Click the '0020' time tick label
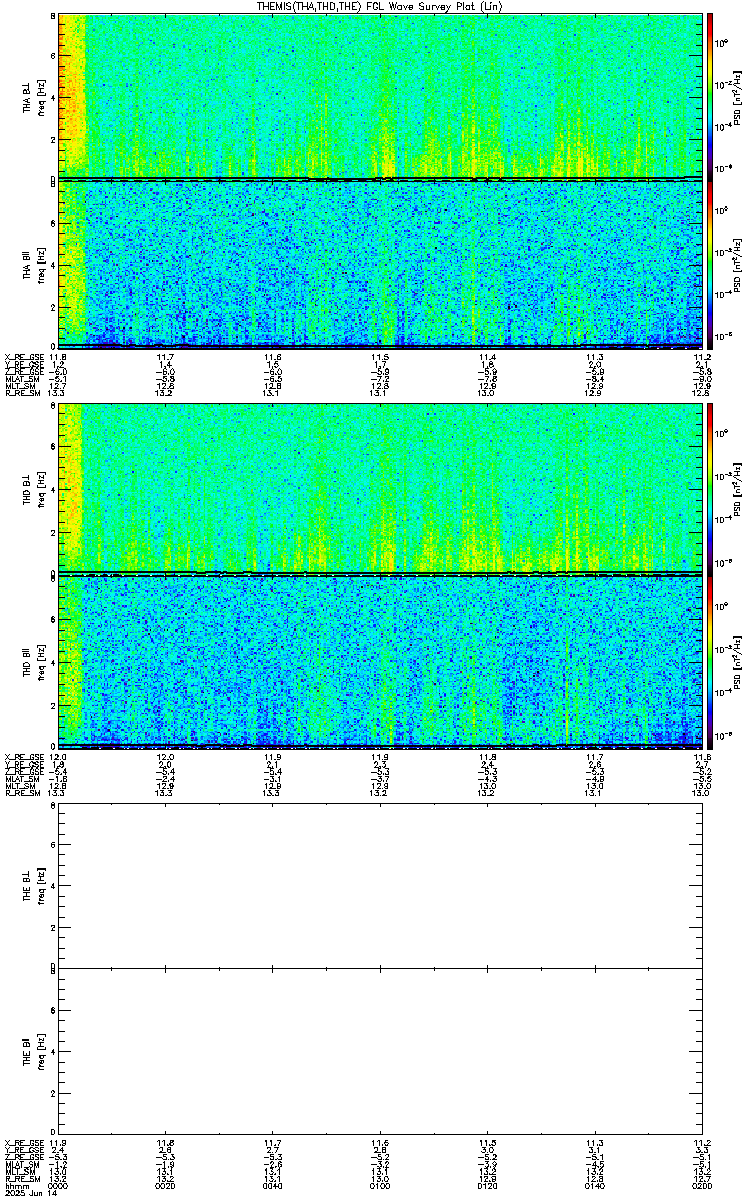The height and width of the screenshot is (1200, 750). point(166,1186)
